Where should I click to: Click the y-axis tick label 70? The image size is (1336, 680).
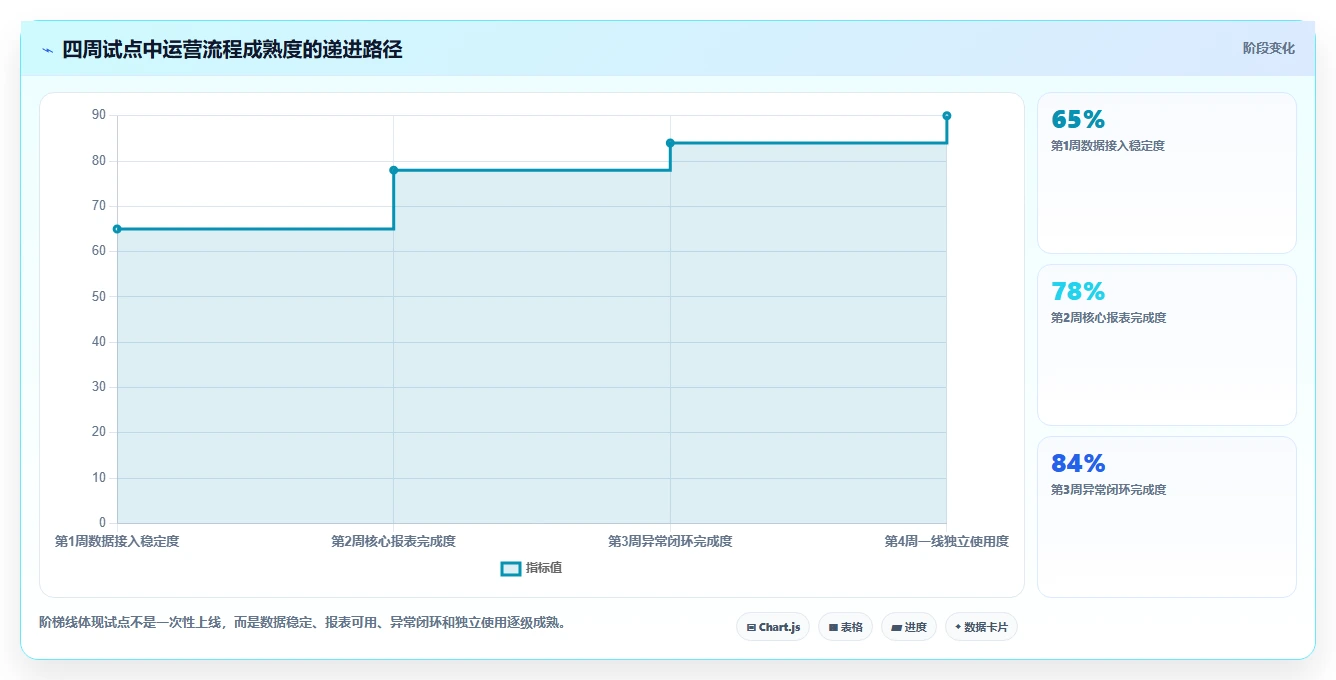[99, 206]
